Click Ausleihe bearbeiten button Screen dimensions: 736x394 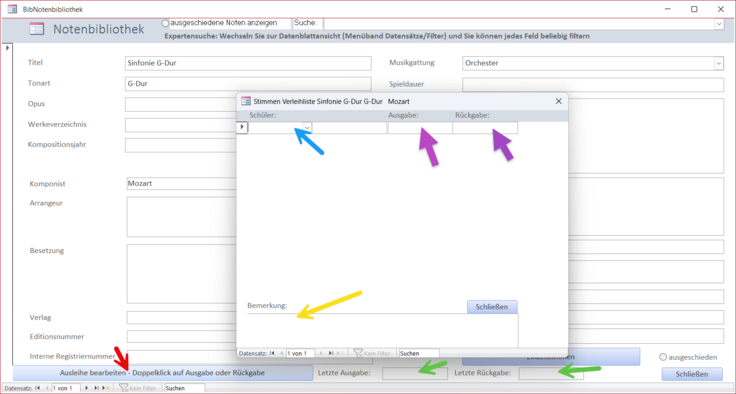162,373
